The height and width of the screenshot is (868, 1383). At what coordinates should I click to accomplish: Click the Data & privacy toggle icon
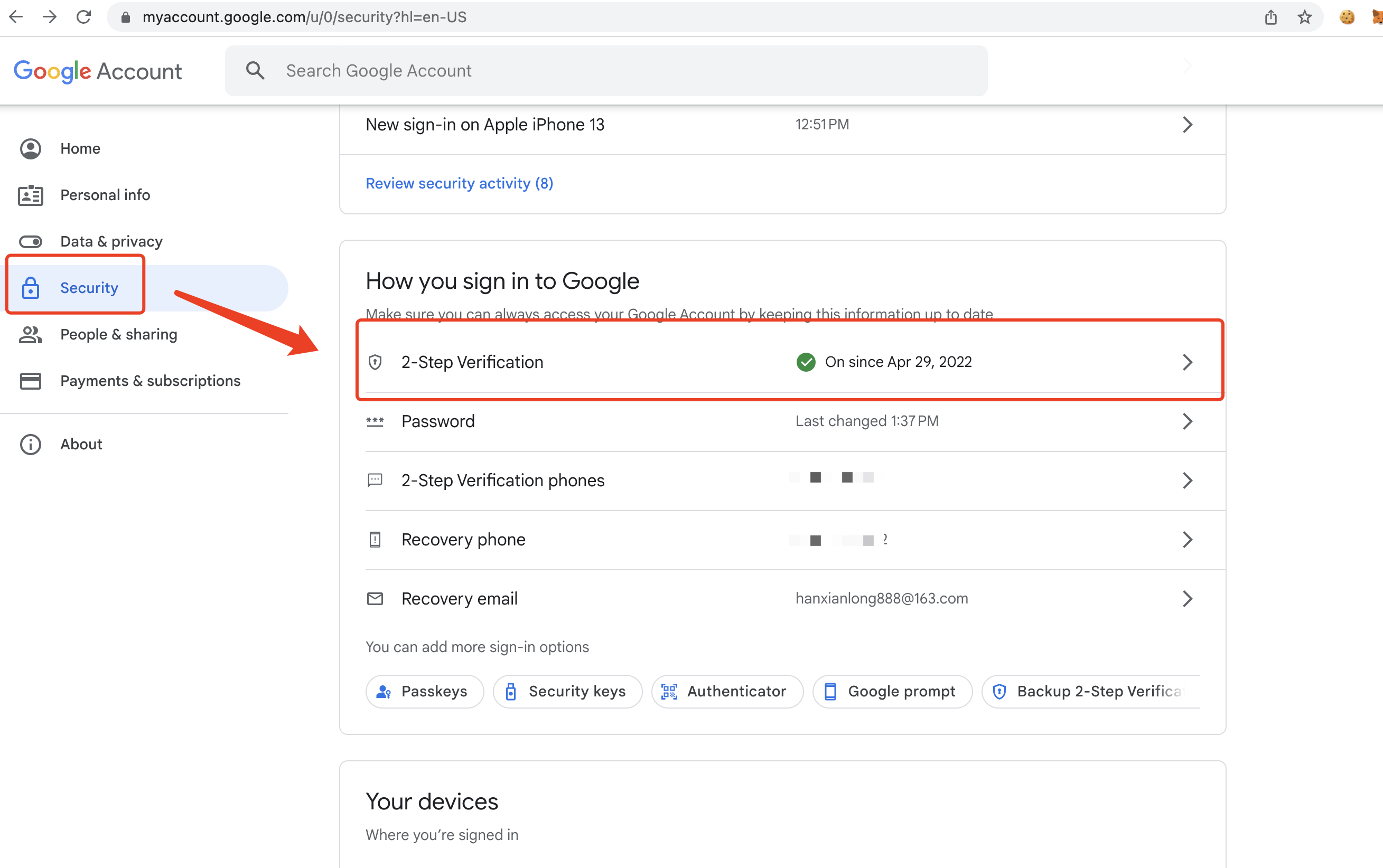click(31, 242)
